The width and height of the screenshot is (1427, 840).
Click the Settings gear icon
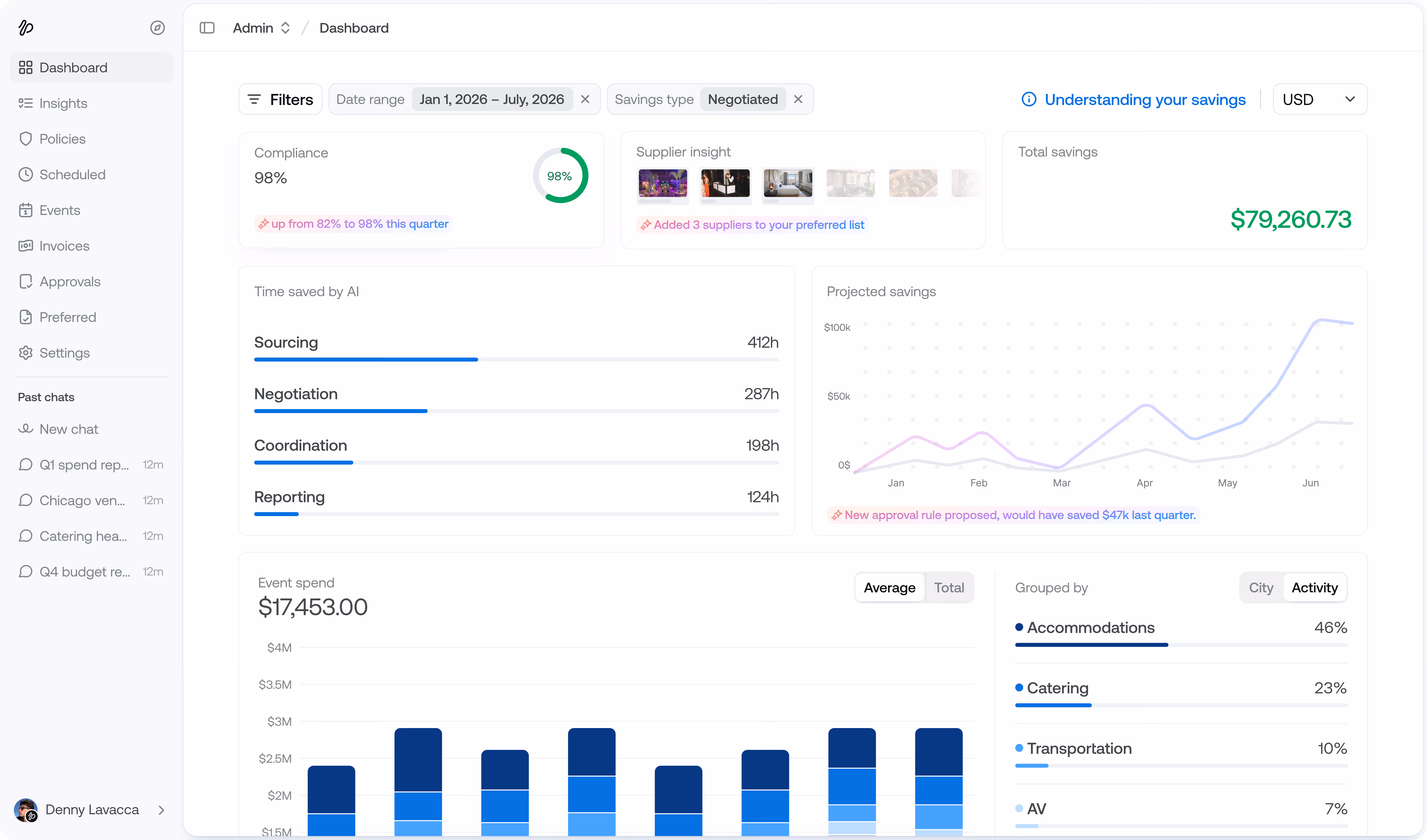[x=26, y=353]
